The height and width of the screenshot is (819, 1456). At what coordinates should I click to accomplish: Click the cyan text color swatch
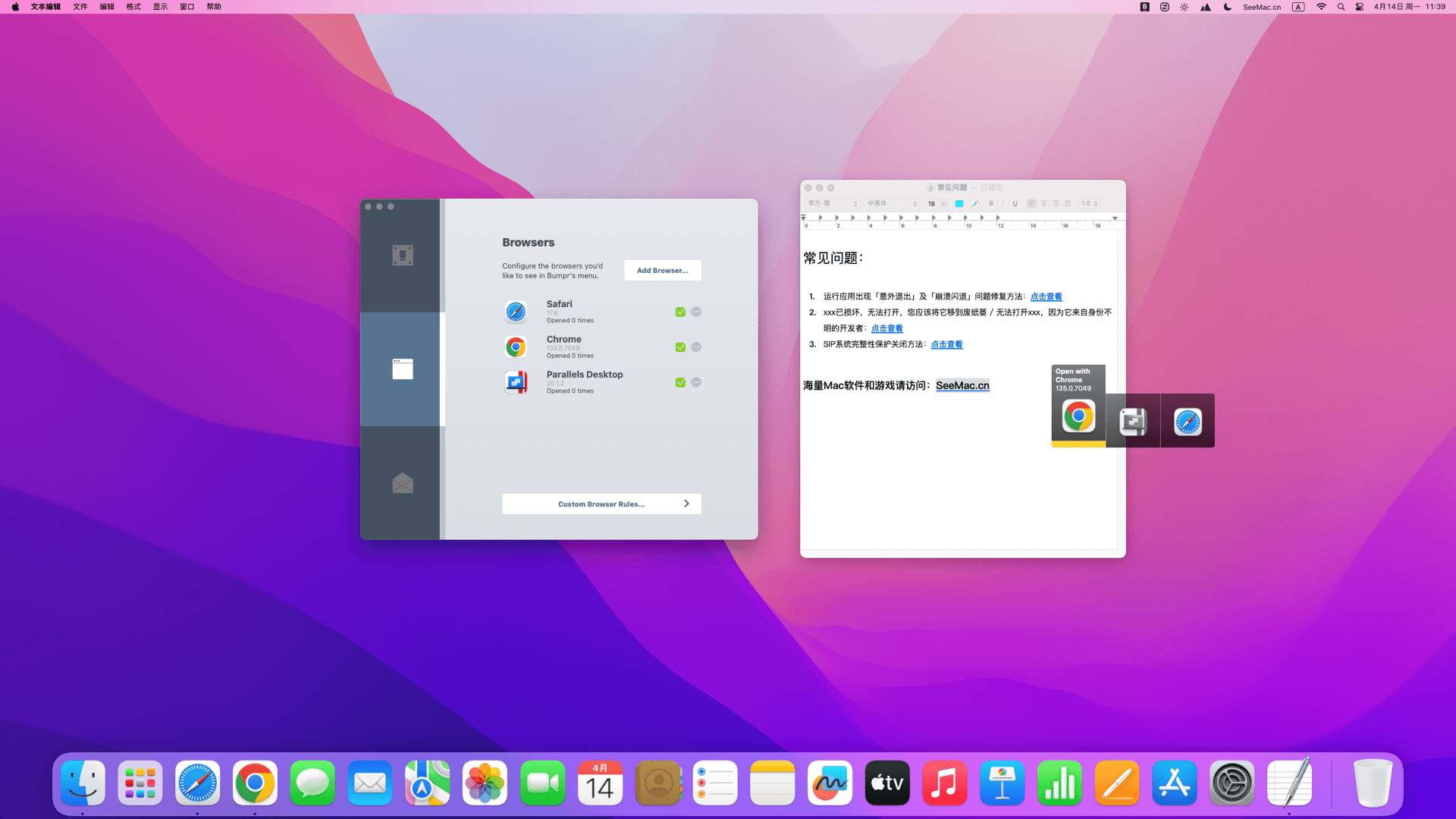pyautogui.click(x=959, y=203)
